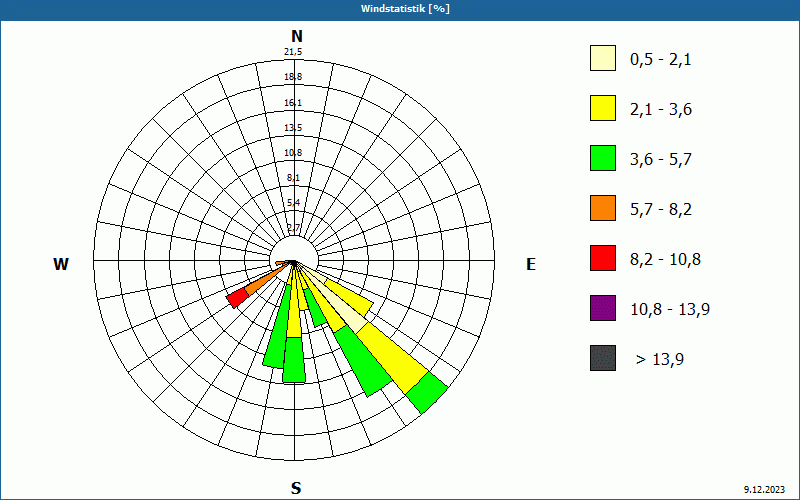800x500 pixels.
Task: Click the 16,1 radial axis value
Action: [x=293, y=103]
